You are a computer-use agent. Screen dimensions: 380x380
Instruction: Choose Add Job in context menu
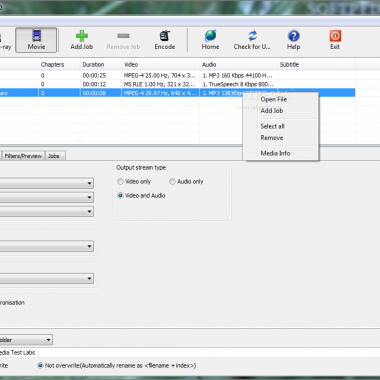pos(272,111)
